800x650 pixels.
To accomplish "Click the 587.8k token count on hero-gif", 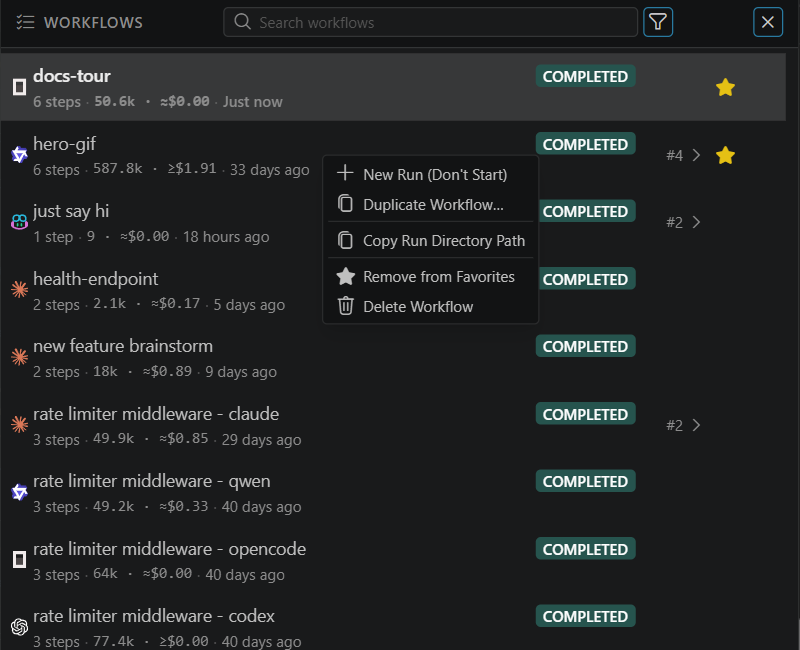I will [117, 168].
